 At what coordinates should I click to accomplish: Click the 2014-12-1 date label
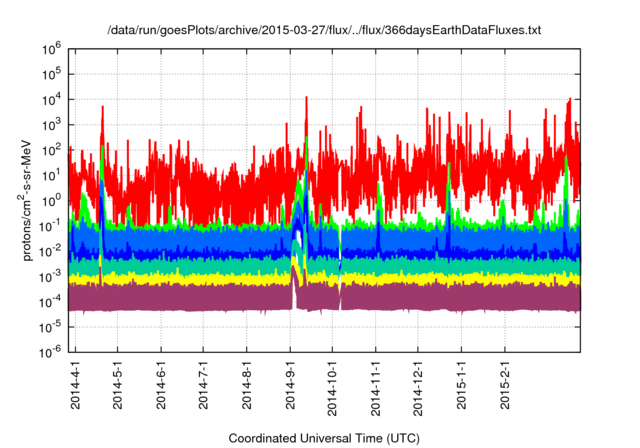(418, 388)
